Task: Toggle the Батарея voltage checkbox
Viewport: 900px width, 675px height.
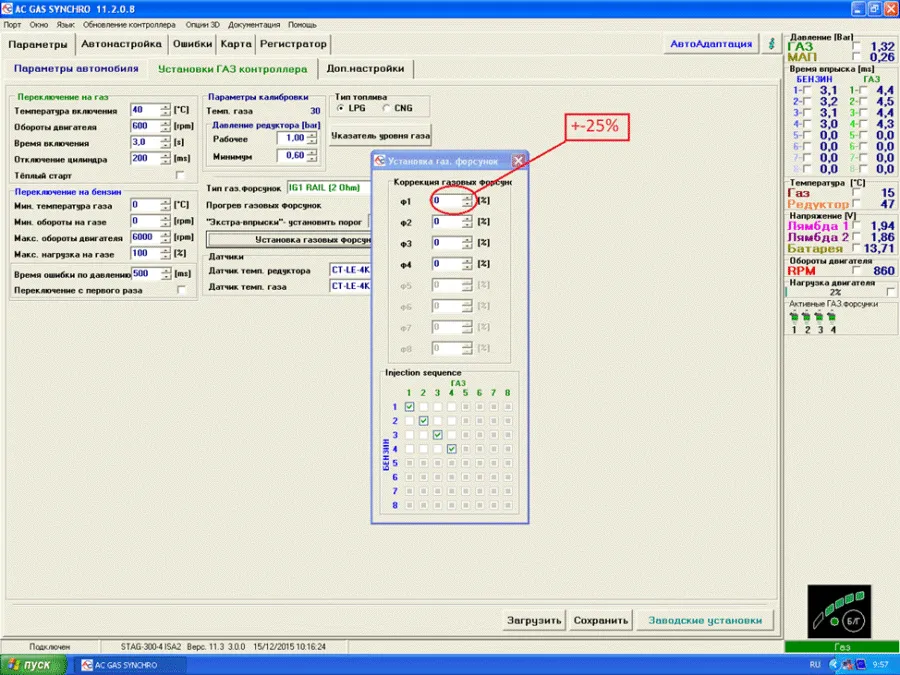Action: 856,248
